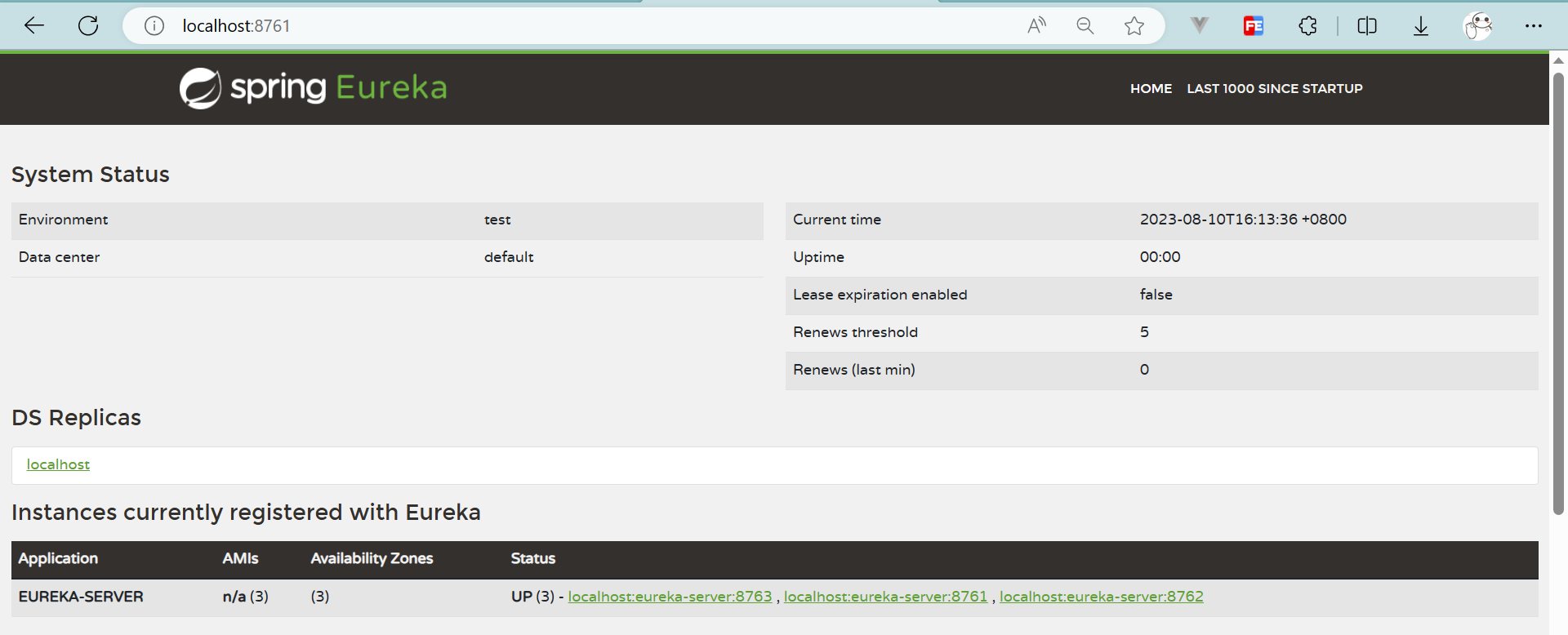View site information icon in address bar
The height and width of the screenshot is (635, 1568).
click(x=154, y=26)
